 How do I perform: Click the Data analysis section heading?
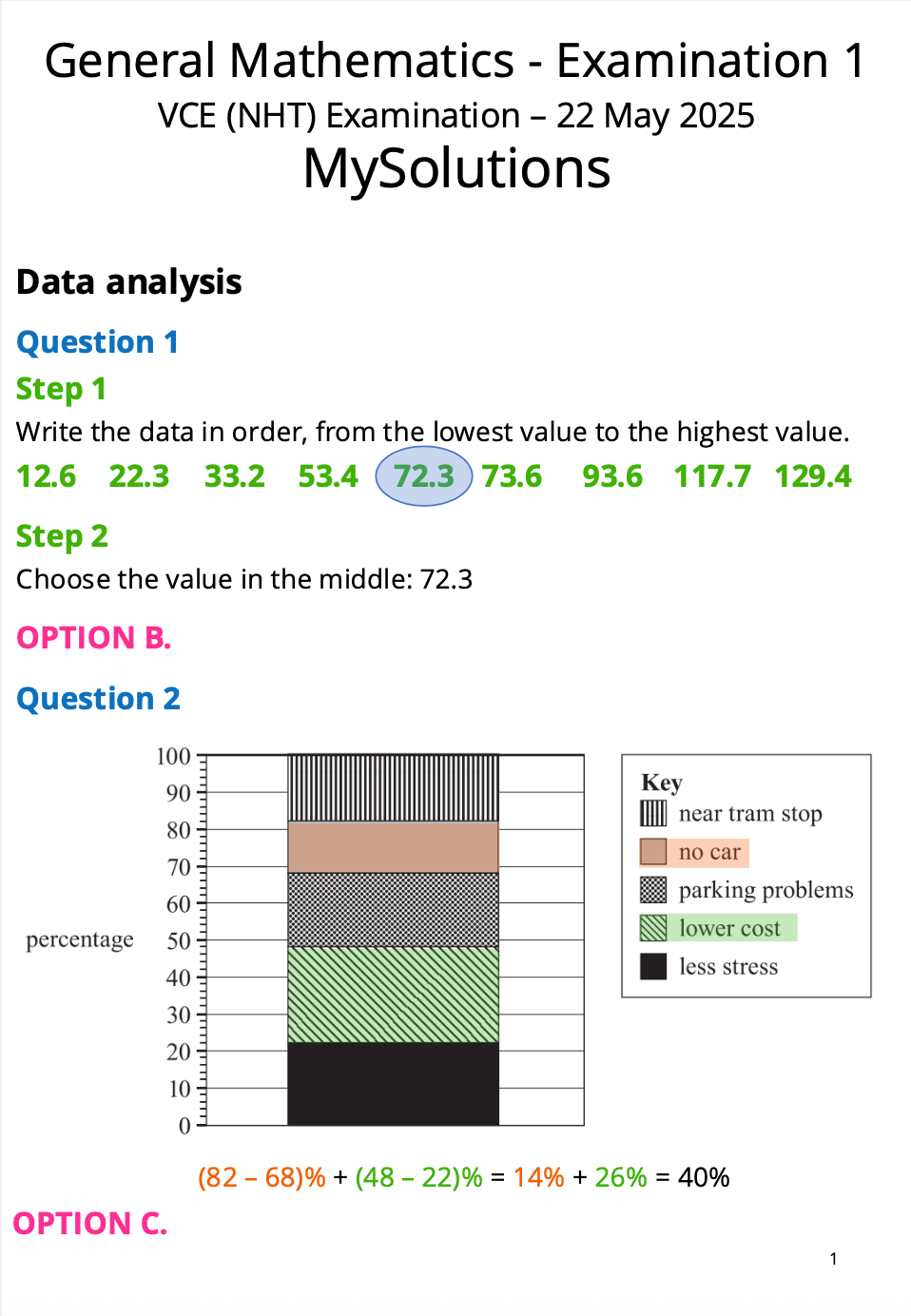(129, 282)
